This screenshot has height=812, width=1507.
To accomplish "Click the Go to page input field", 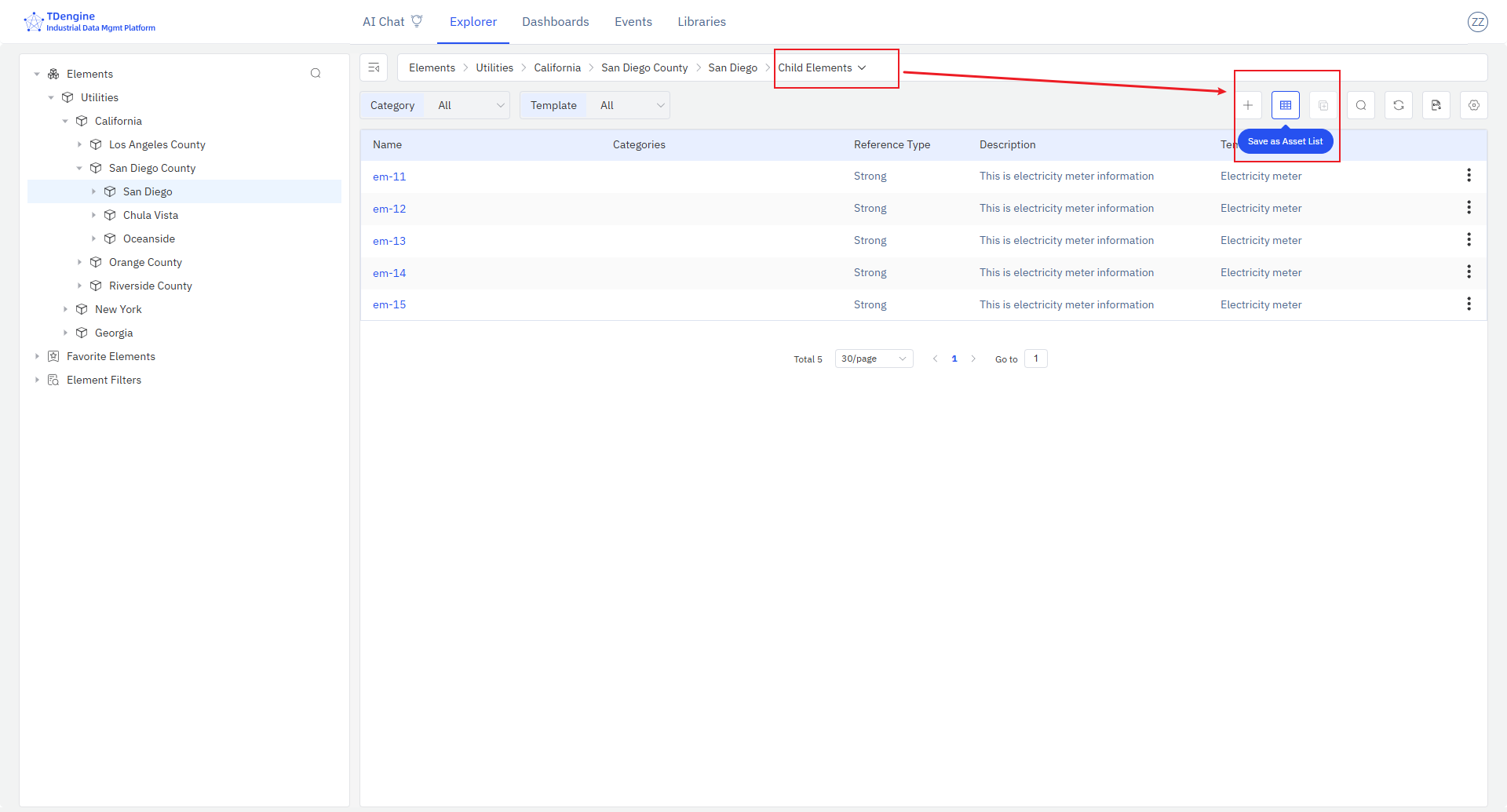I will [1035, 359].
